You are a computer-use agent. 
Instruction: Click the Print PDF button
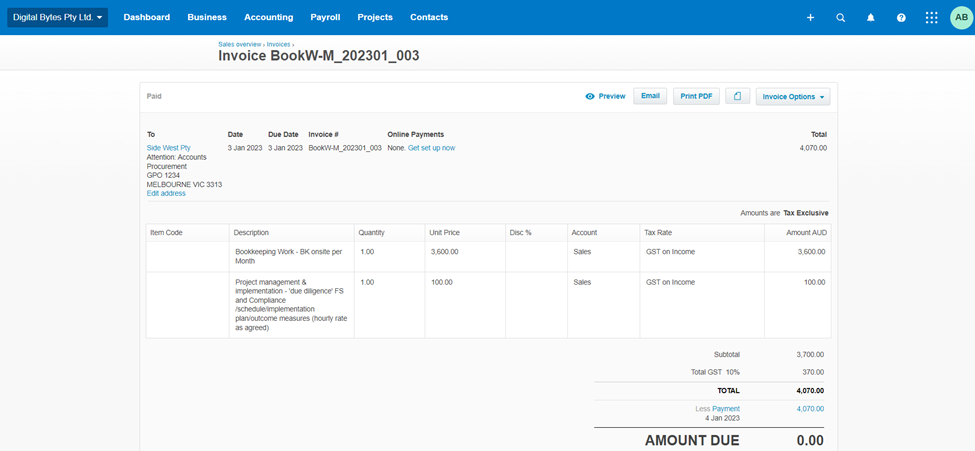pos(696,96)
